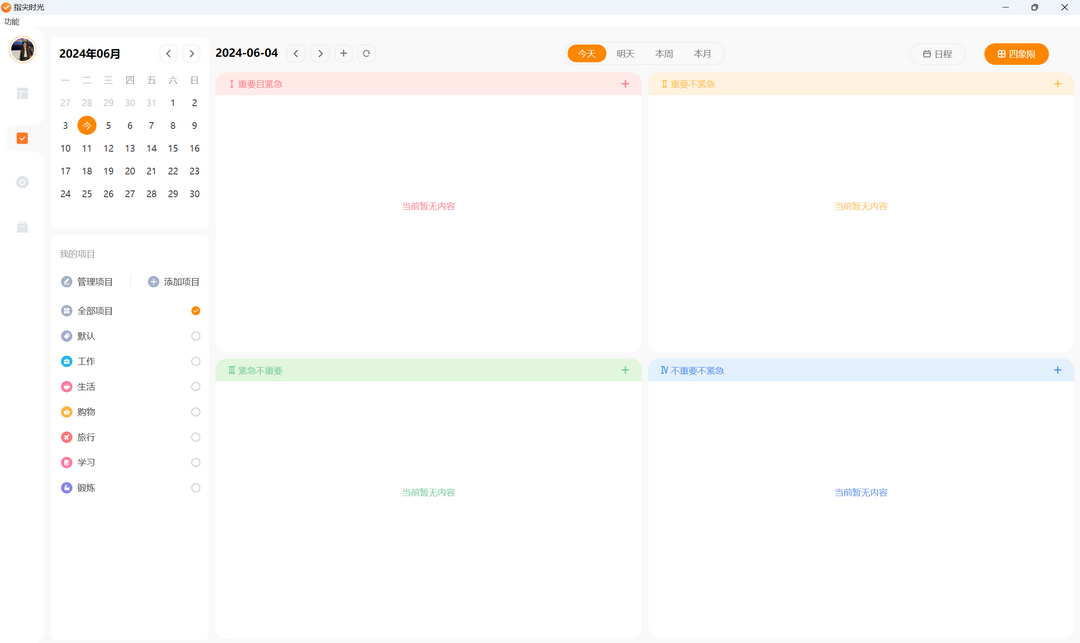This screenshot has width=1080, height=643.
Task: Add task to 重要且紧急 quadrant
Action: (x=625, y=84)
